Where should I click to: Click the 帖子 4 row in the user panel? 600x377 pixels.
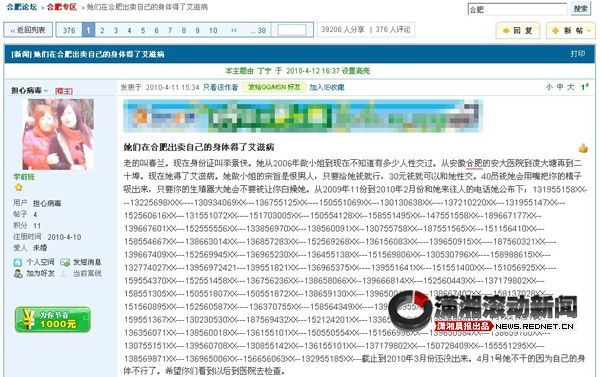tap(25, 214)
